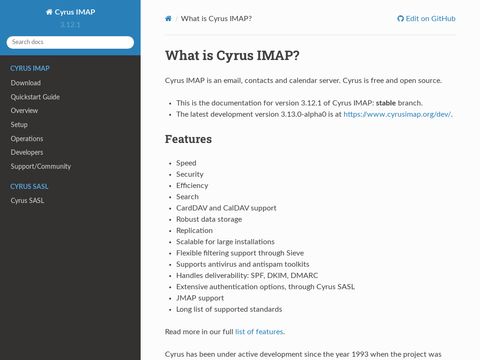The image size is (480, 360).
Task: Click the home icon in the breadcrumb
Action: (168, 19)
